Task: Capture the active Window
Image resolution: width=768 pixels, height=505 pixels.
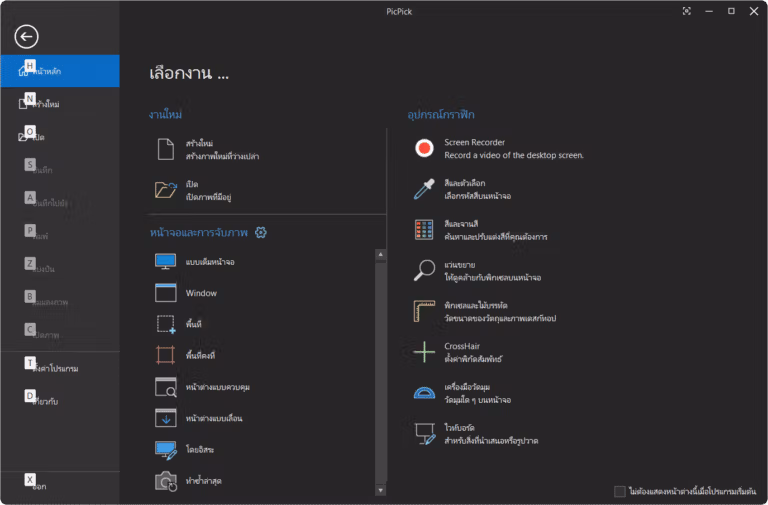Action: point(186,293)
